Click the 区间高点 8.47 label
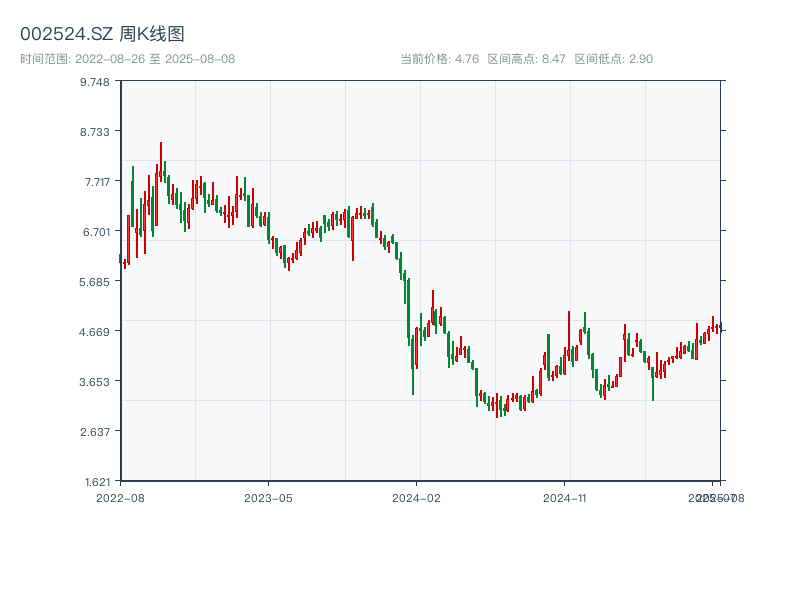Viewport: 800px width, 600px height. pos(526,59)
